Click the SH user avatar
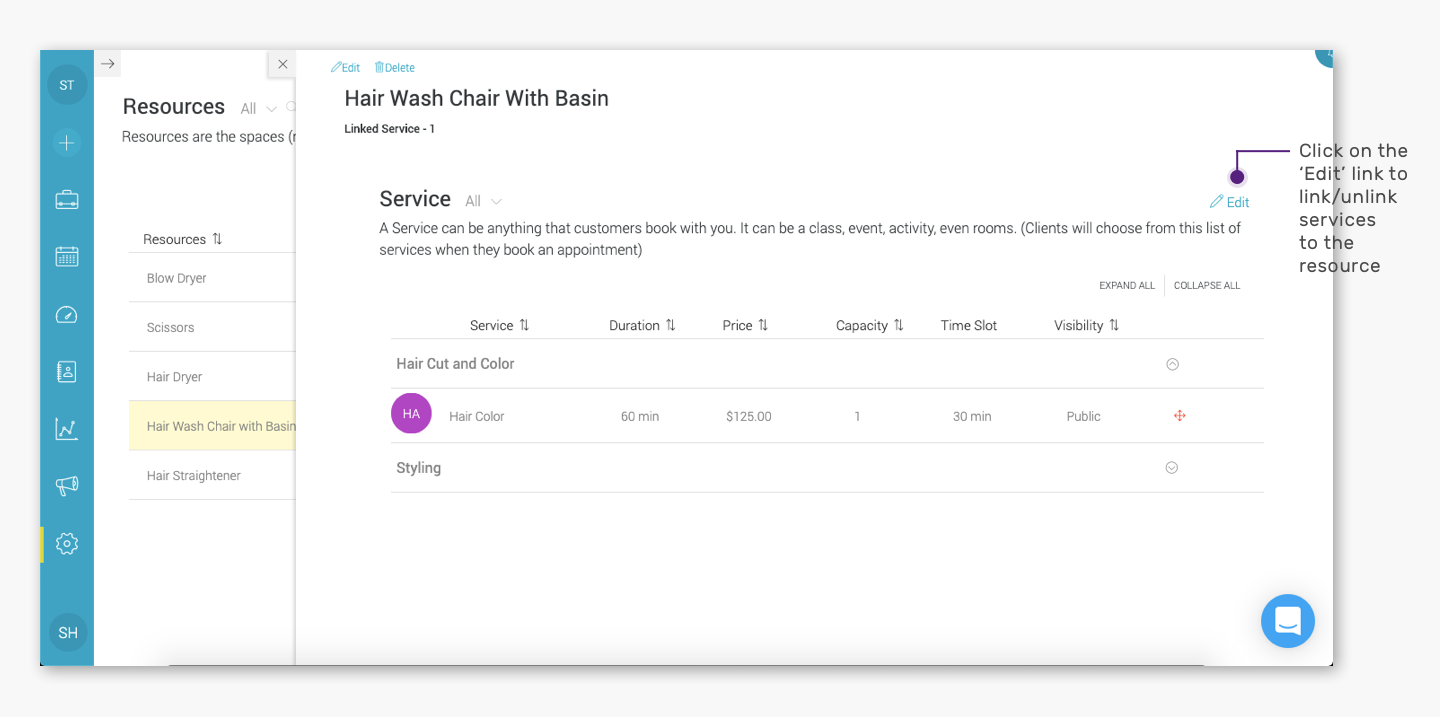Image resolution: width=1440 pixels, height=718 pixels. pyautogui.click(x=68, y=633)
